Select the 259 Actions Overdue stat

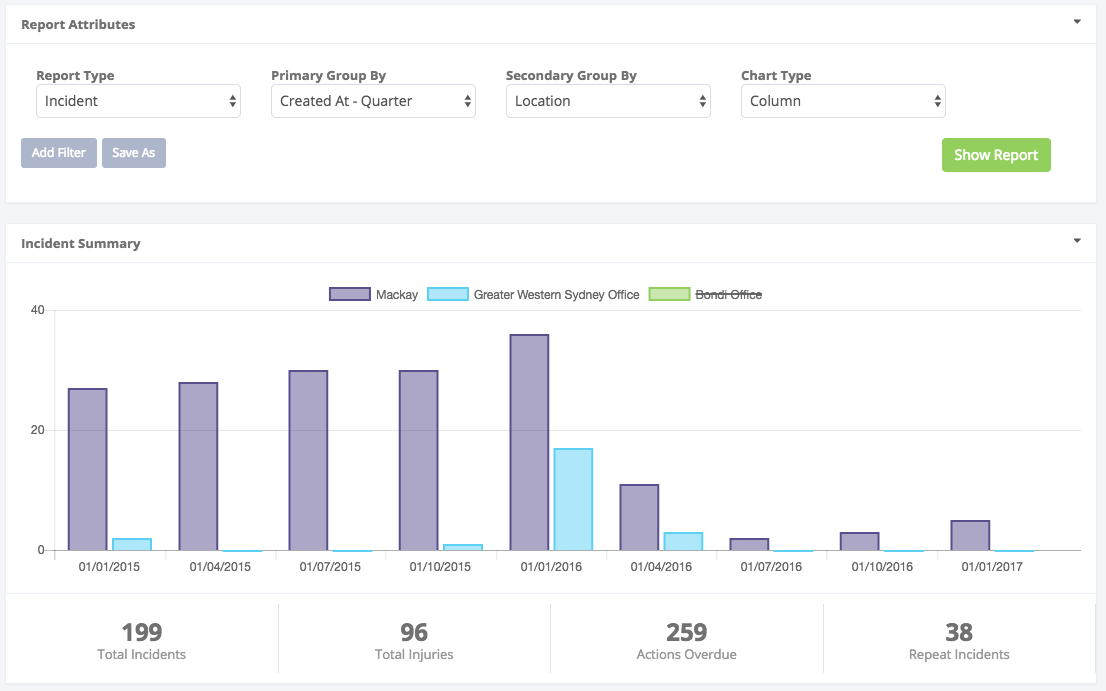point(686,641)
